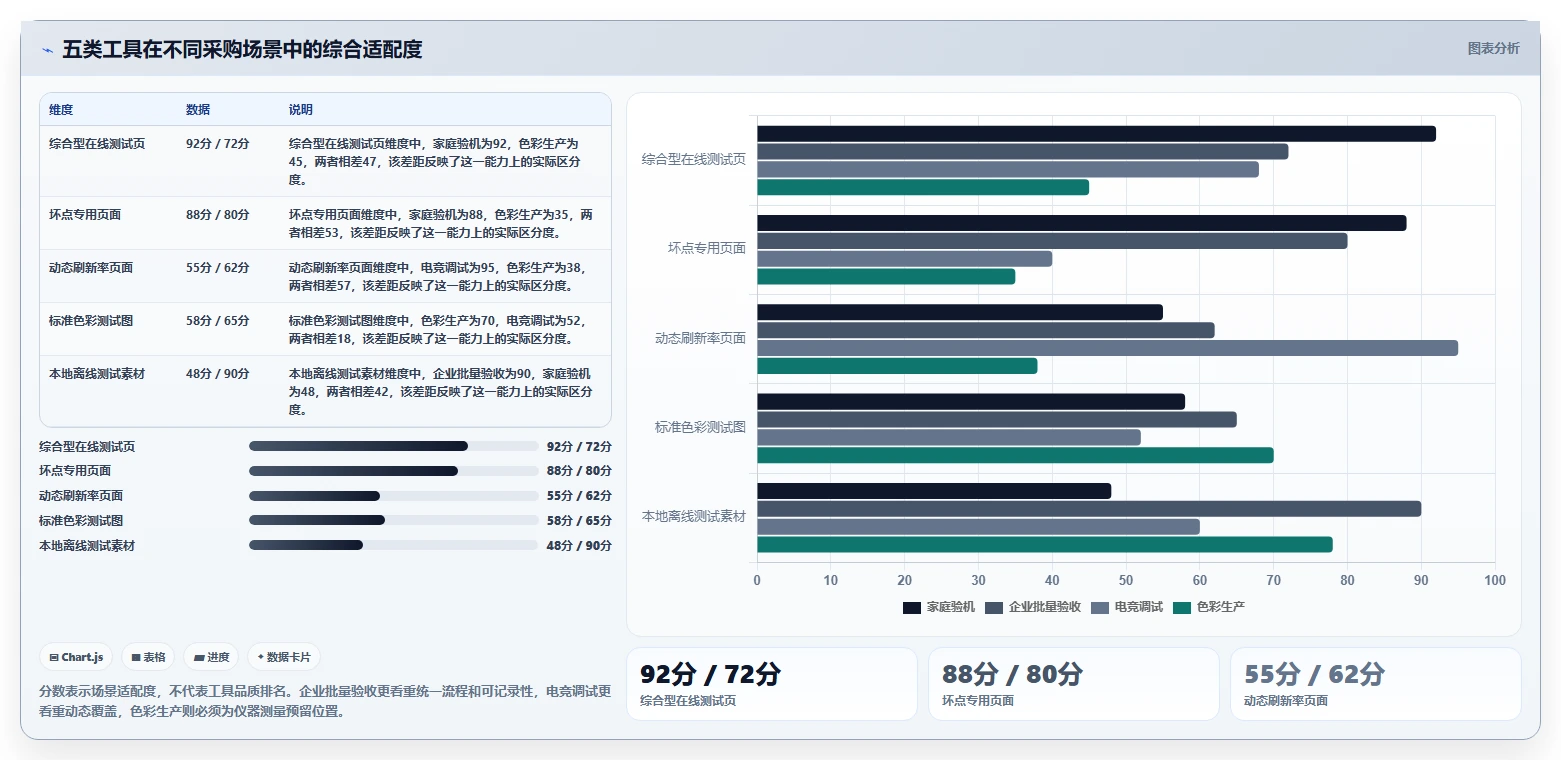Click the 标准色彩测试图 progress bar
The width and height of the screenshot is (1561, 760).
pos(394,520)
